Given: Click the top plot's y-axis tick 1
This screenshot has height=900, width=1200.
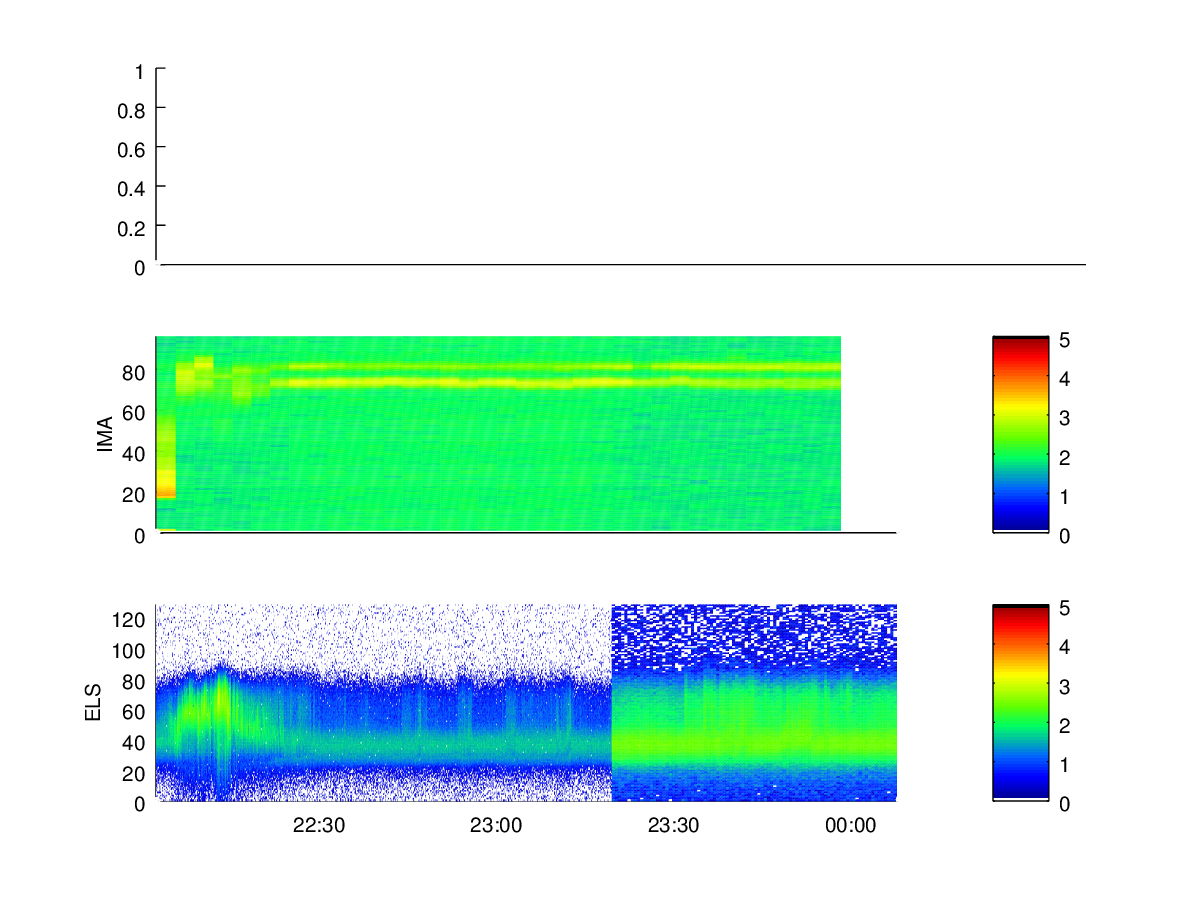Looking at the screenshot, I should tap(140, 71).
